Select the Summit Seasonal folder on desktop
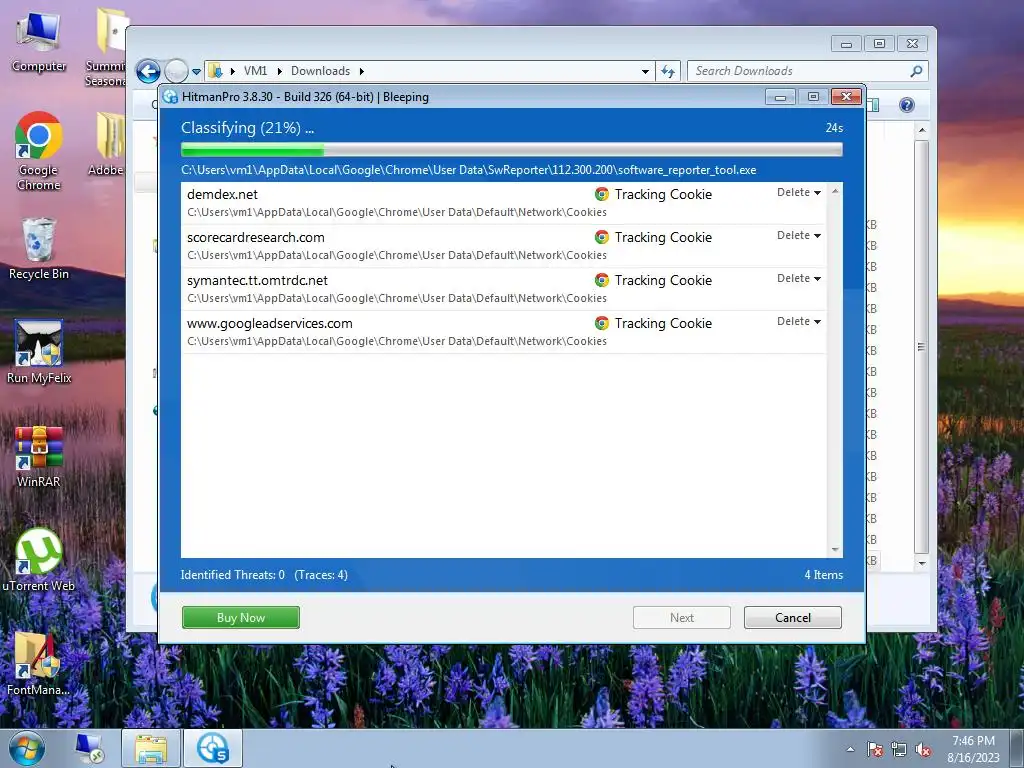The width and height of the screenshot is (1024, 768). tap(106, 47)
